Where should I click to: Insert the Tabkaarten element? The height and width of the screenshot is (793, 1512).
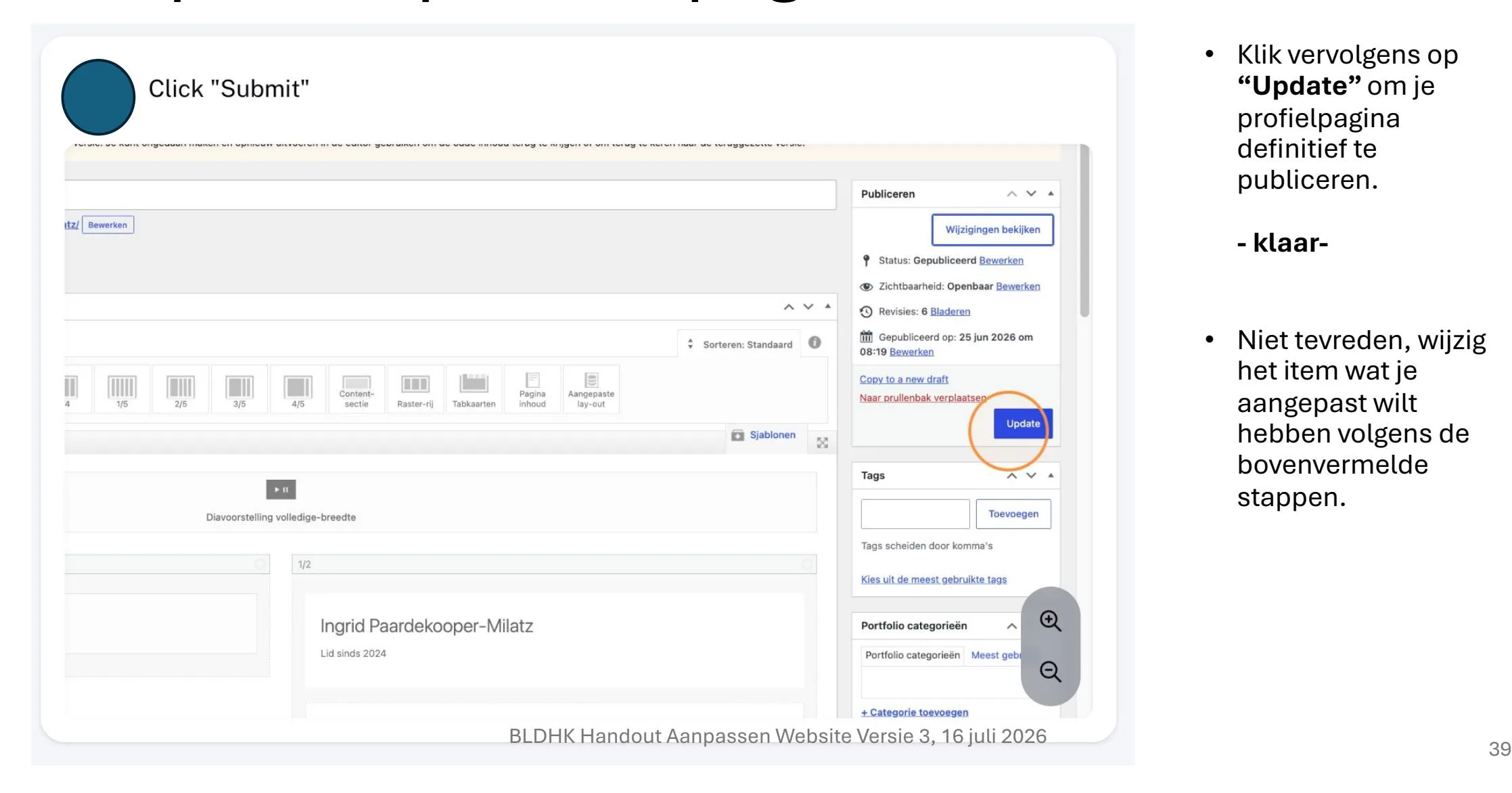tap(474, 390)
